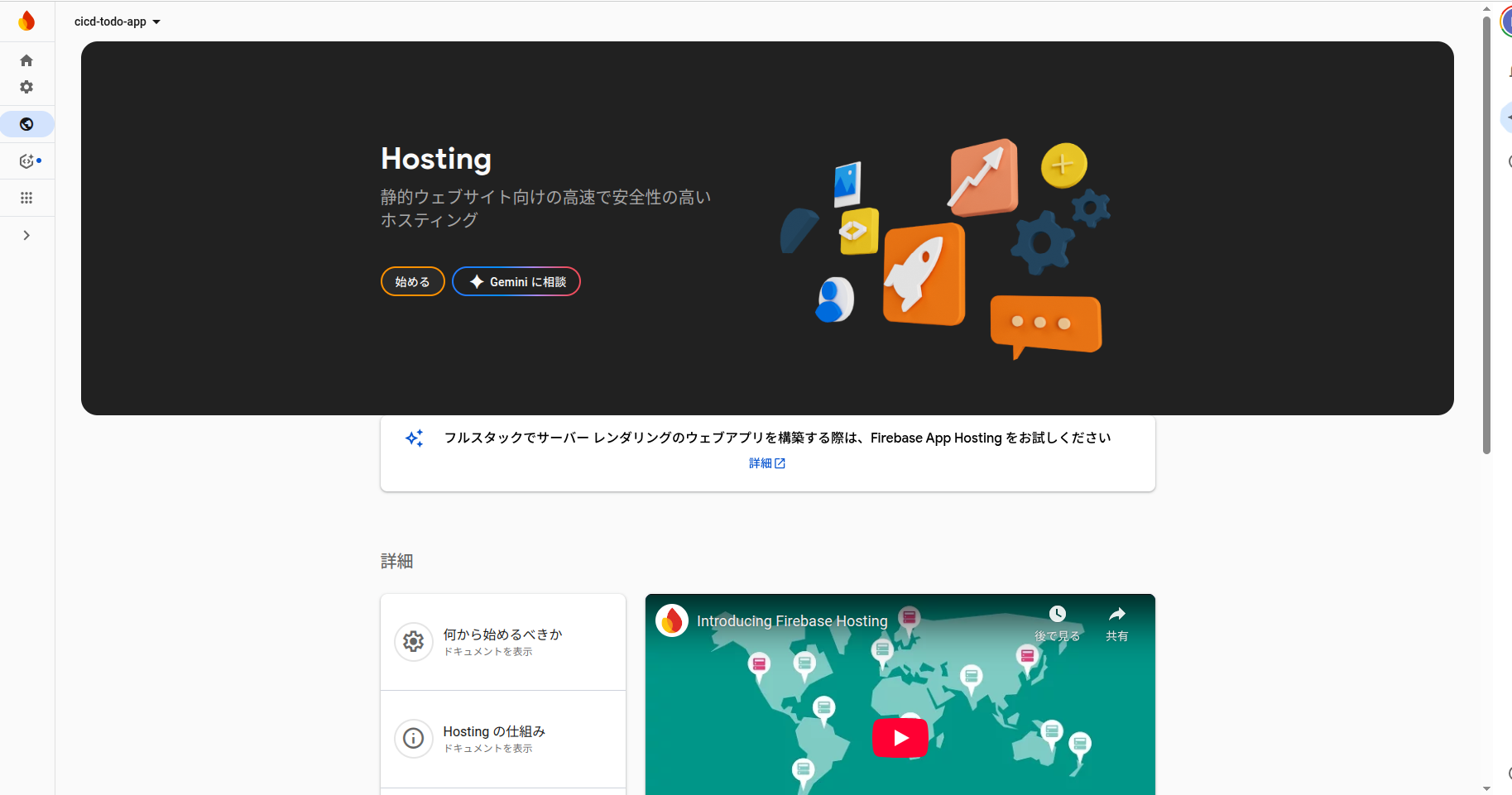The image size is (1512, 795).
Task: Play the Introducing Firebase Hosting video
Action: (x=900, y=738)
